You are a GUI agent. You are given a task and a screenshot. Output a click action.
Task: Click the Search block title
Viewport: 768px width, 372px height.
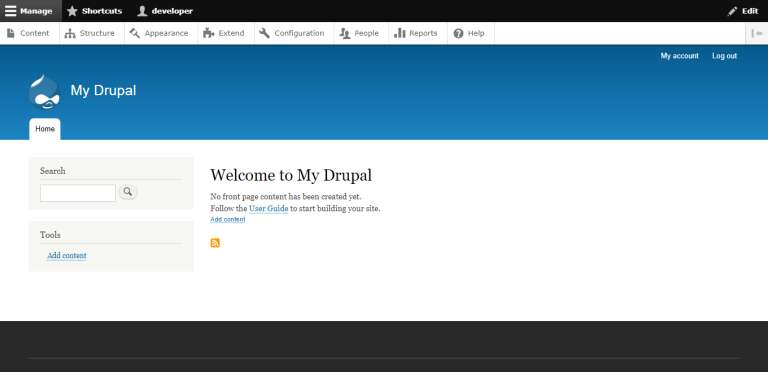[x=52, y=171]
